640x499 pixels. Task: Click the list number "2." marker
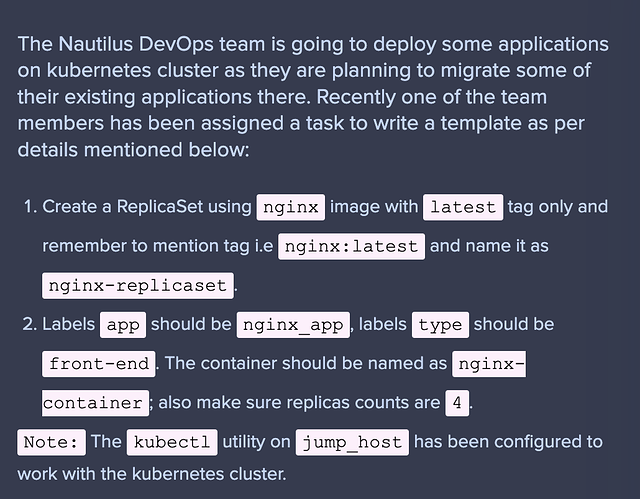tap(30, 325)
